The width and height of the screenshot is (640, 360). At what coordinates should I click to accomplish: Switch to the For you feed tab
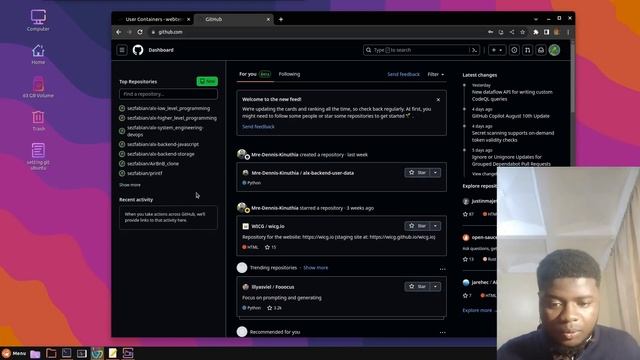[x=255, y=74]
